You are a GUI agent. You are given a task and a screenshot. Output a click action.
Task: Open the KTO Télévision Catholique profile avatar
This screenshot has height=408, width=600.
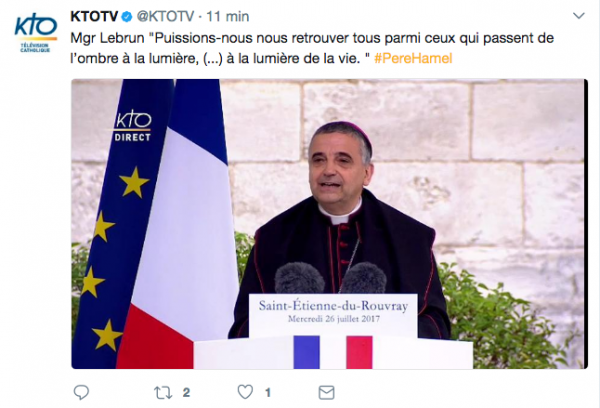[x=36, y=33]
